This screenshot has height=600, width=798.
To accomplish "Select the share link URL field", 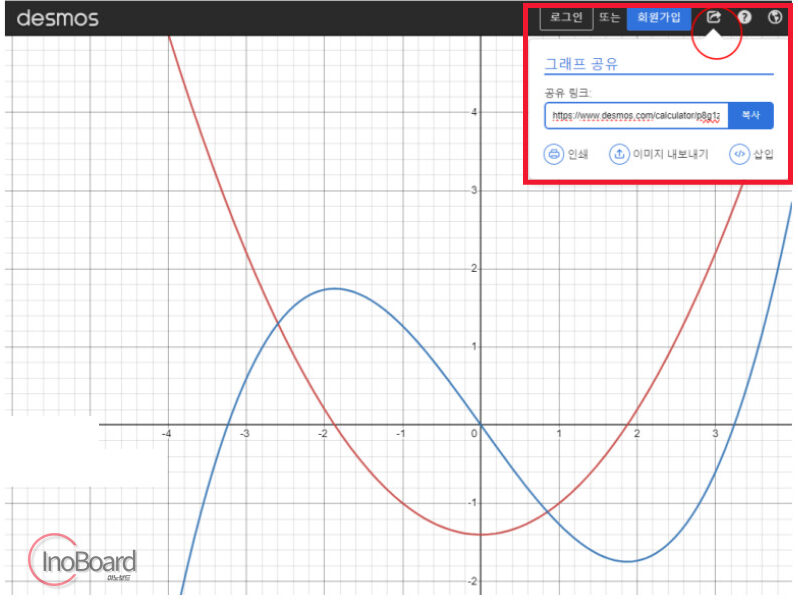I will (x=636, y=116).
